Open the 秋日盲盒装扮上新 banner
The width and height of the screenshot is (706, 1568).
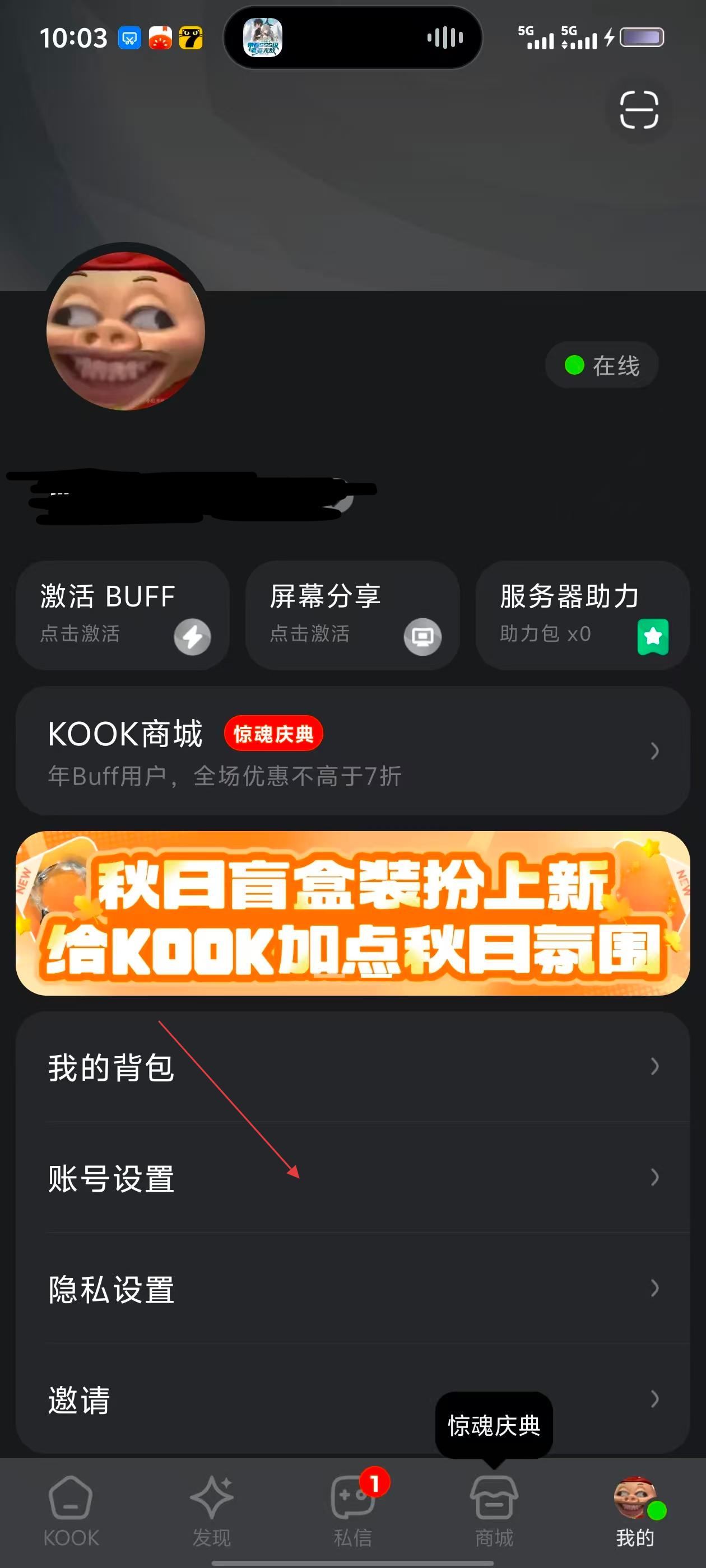pos(352,913)
